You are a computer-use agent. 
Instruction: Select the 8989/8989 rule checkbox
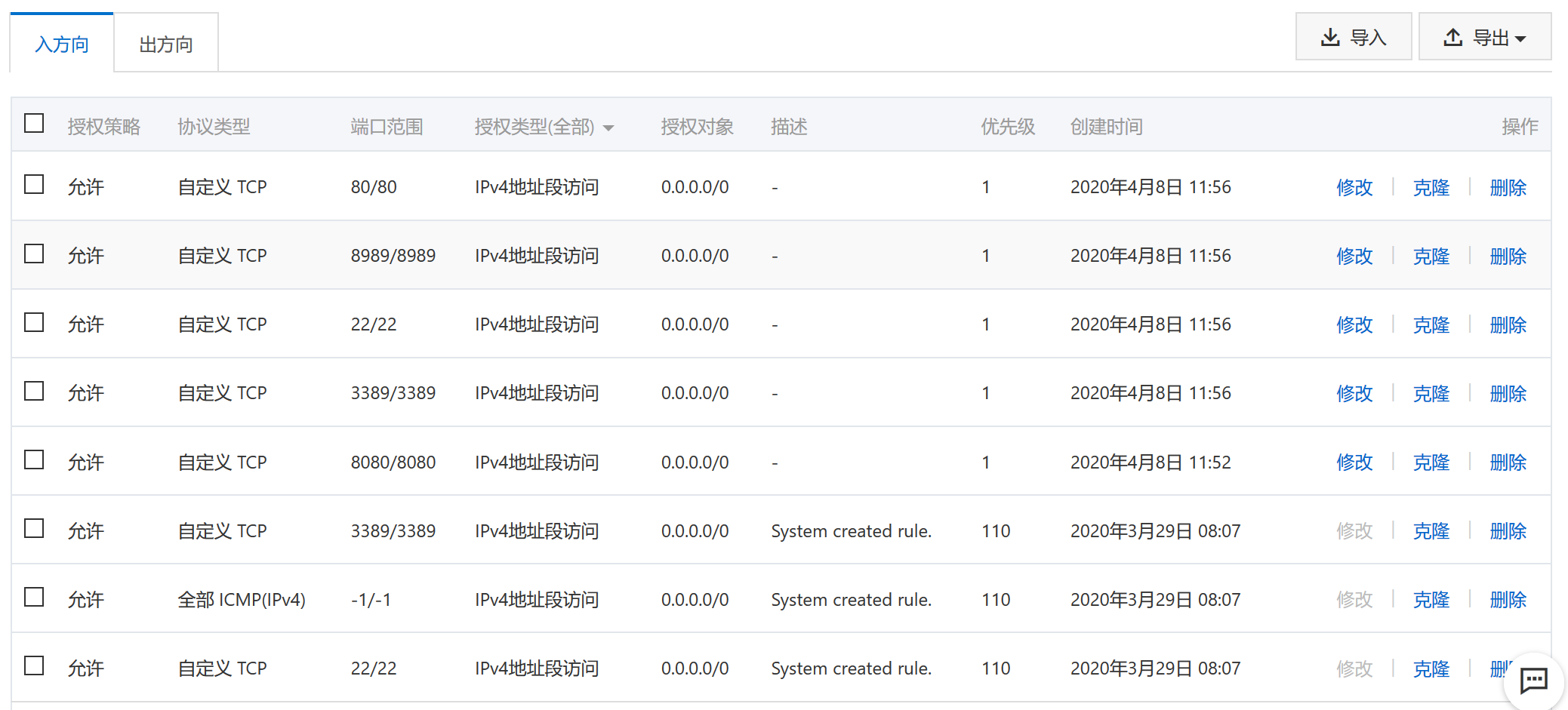click(34, 253)
